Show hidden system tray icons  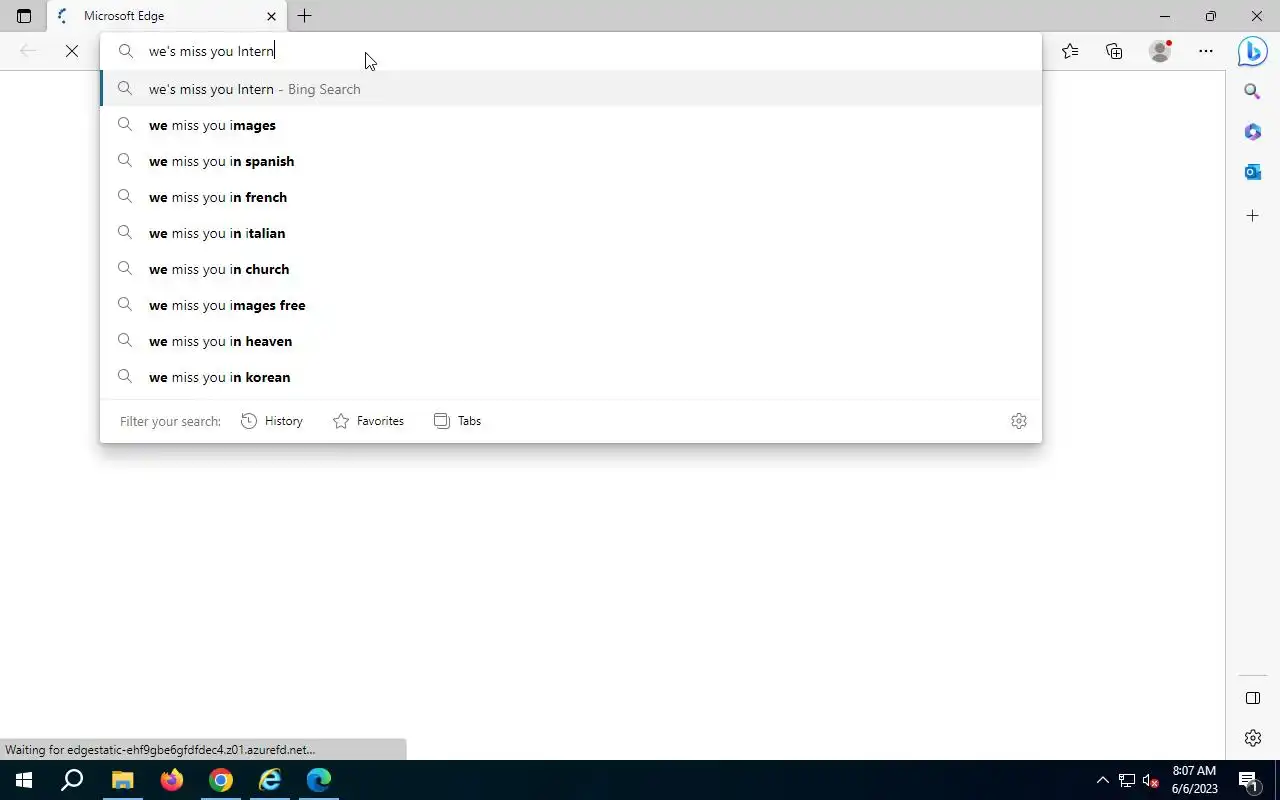tap(1103, 780)
